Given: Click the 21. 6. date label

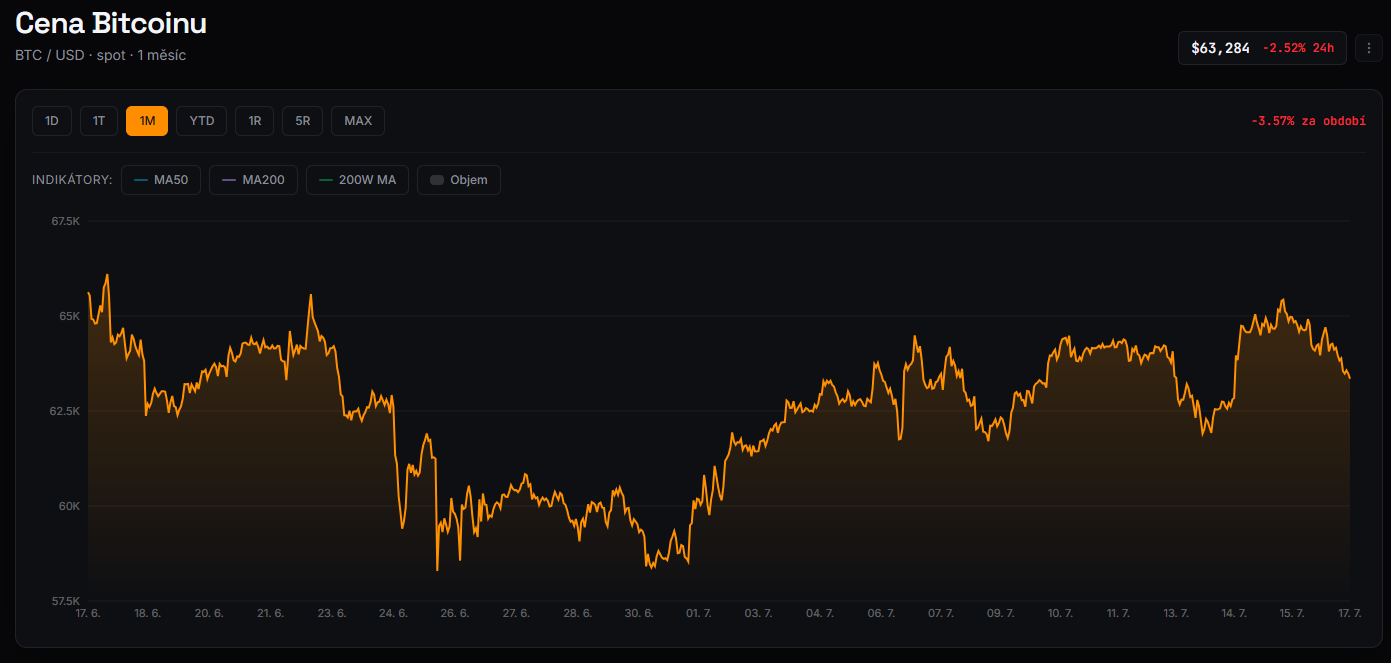Looking at the screenshot, I should [x=271, y=613].
